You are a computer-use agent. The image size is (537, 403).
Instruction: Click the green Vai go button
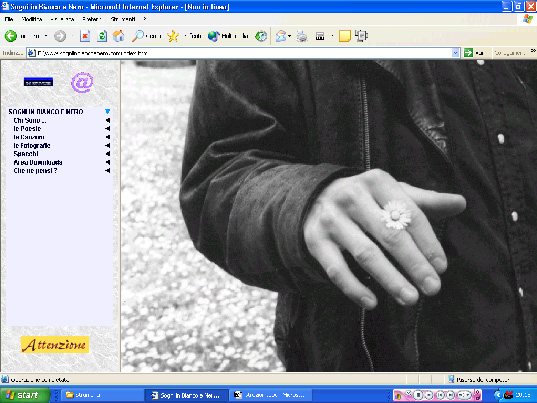click(474, 53)
